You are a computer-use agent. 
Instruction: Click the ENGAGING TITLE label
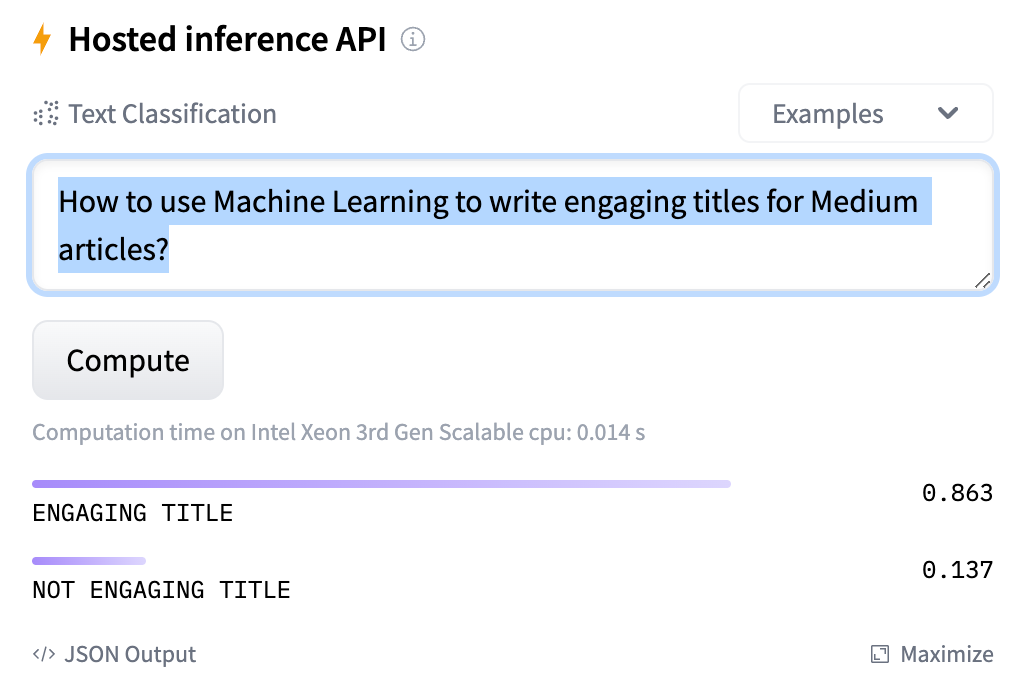tap(133, 513)
